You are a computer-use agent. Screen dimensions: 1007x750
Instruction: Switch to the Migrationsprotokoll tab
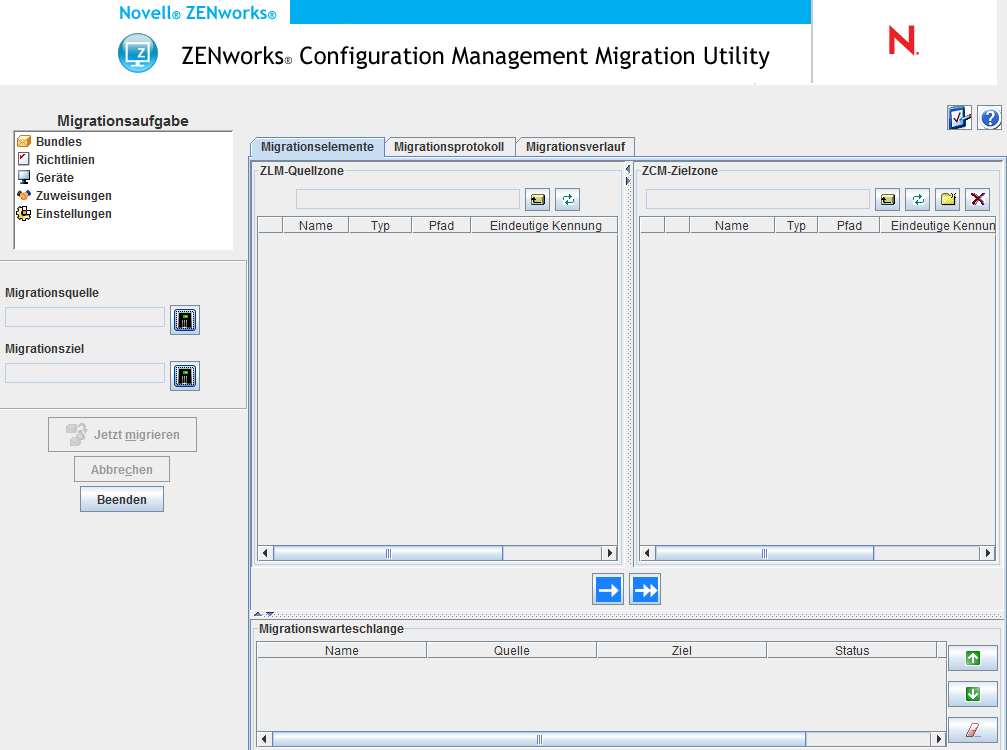[x=450, y=146]
